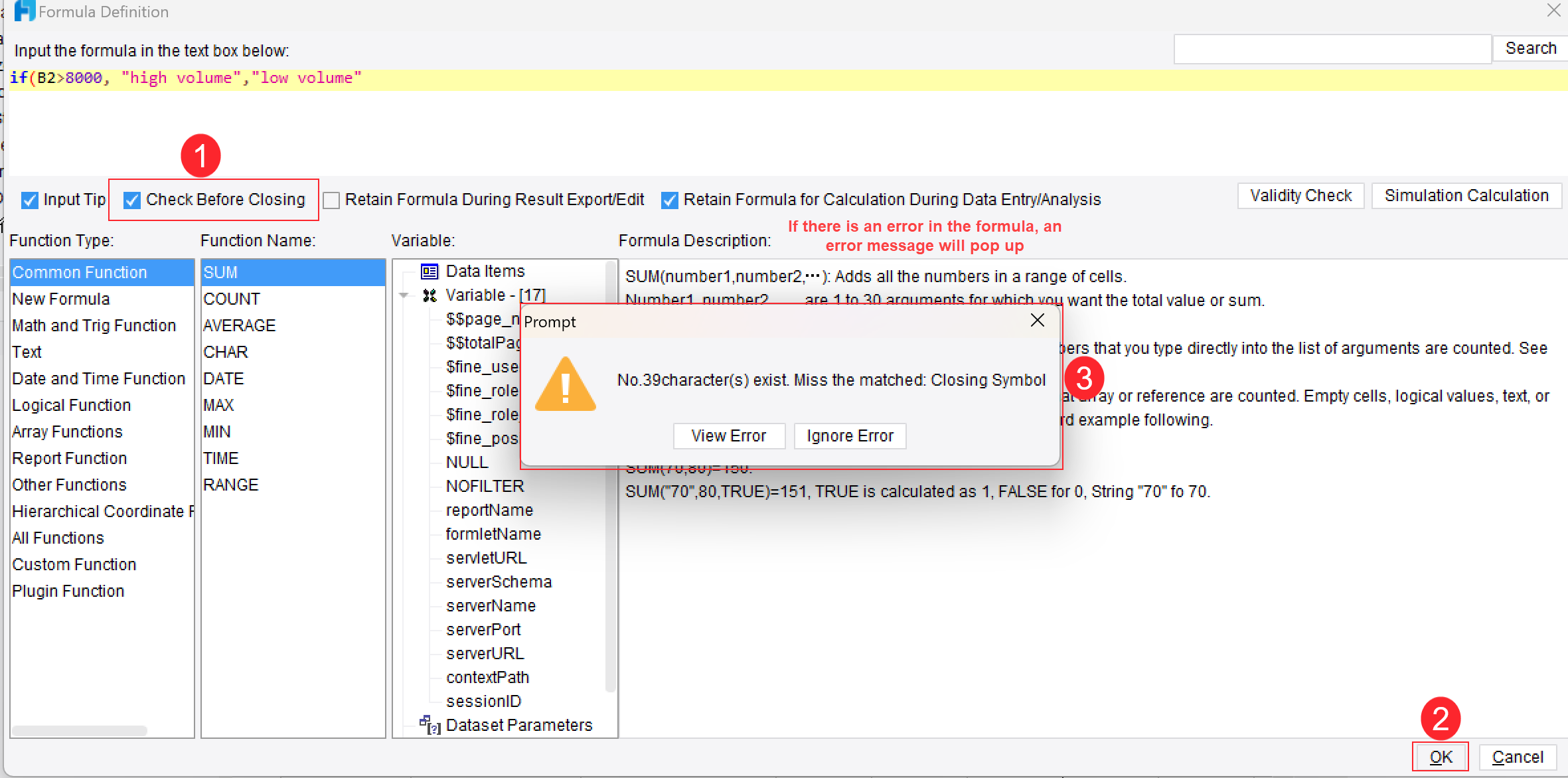Image resolution: width=1568 pixels, height=778 pixels.
Task: Select the reportName variable
Action: [x=489, y=510]
